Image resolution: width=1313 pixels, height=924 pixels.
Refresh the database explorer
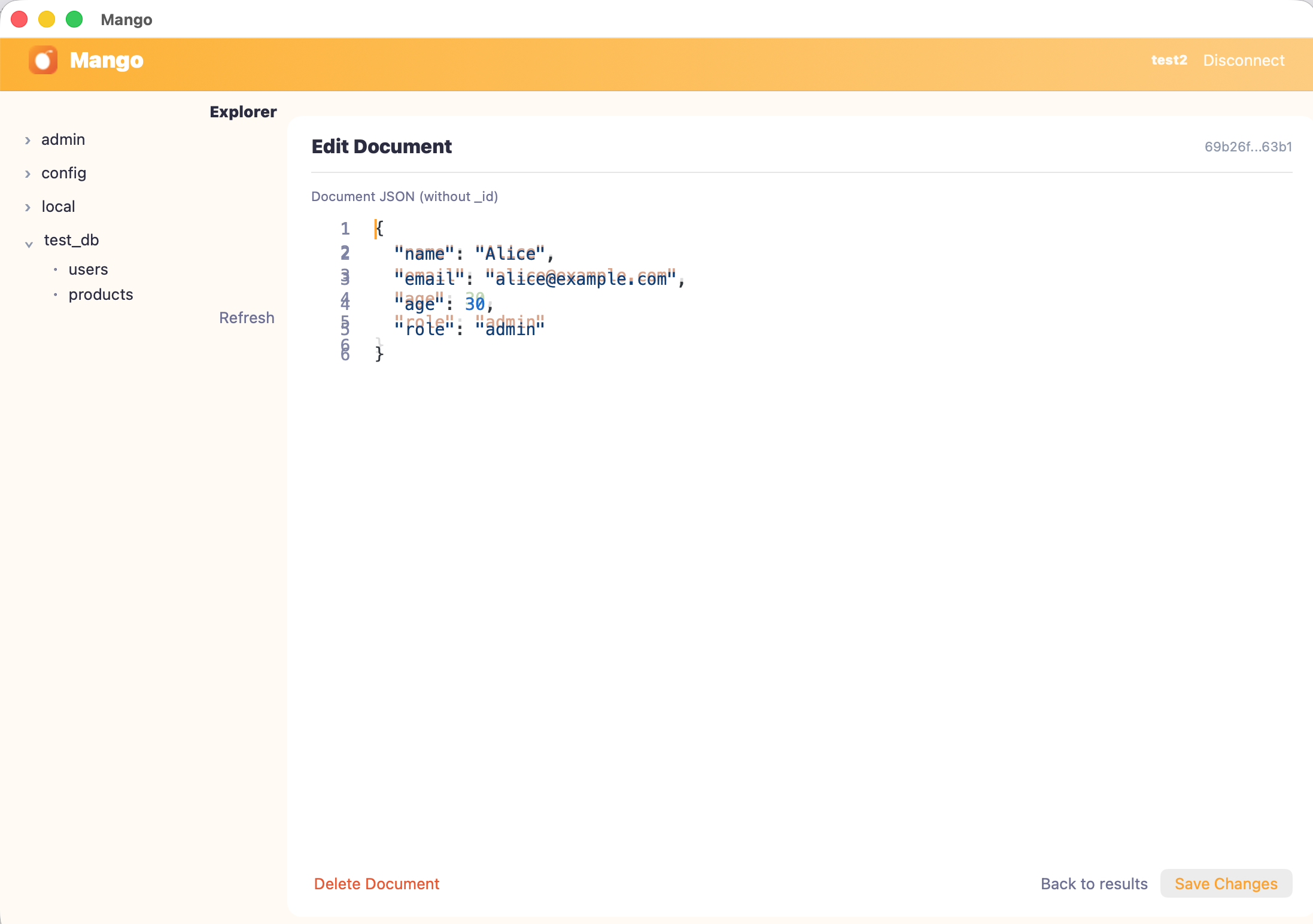tap(246, 317)
